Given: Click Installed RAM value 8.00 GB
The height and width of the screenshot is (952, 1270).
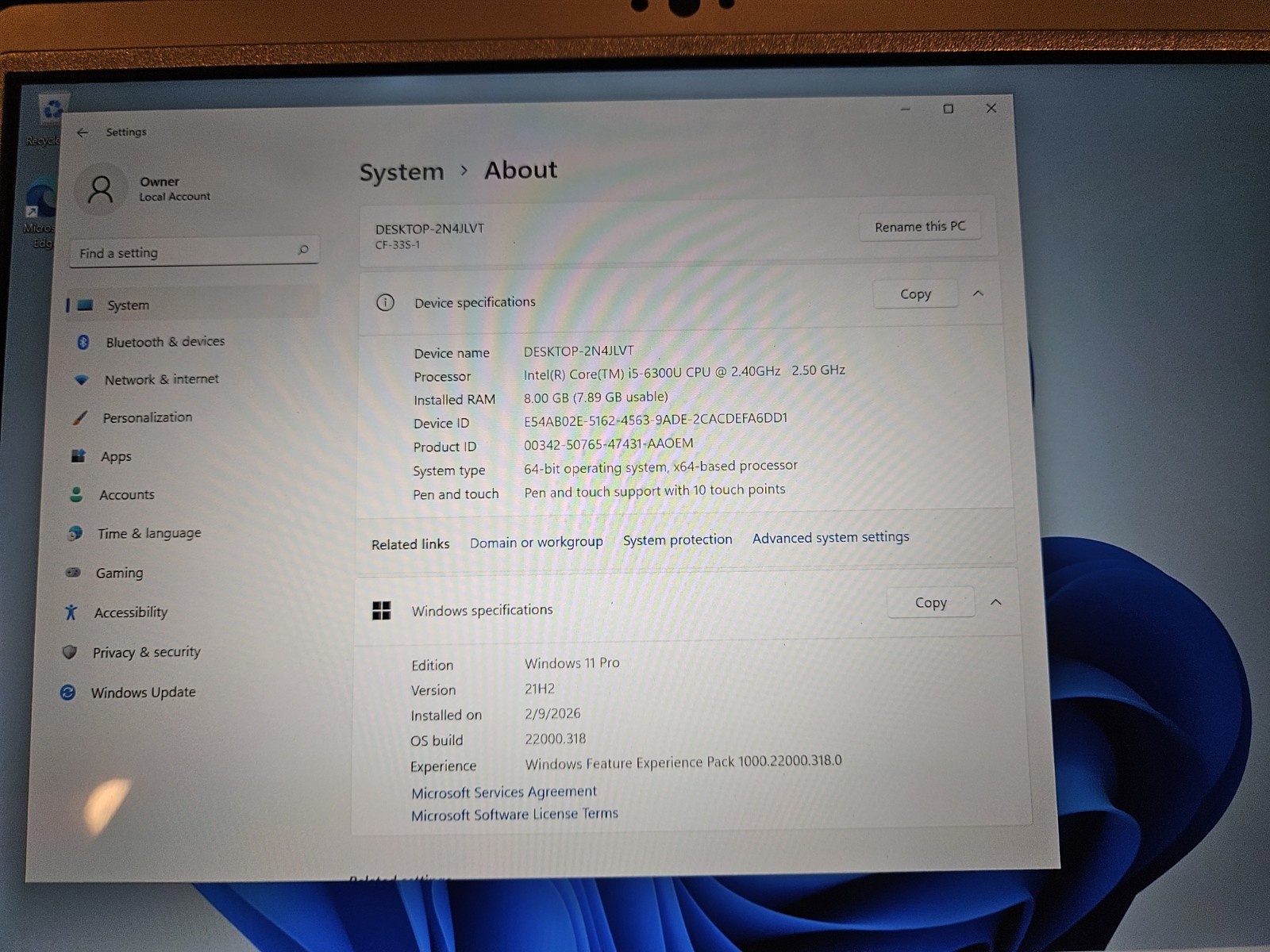Looking at the screenshot, I should pyautogui.click(x=596, y=397).
